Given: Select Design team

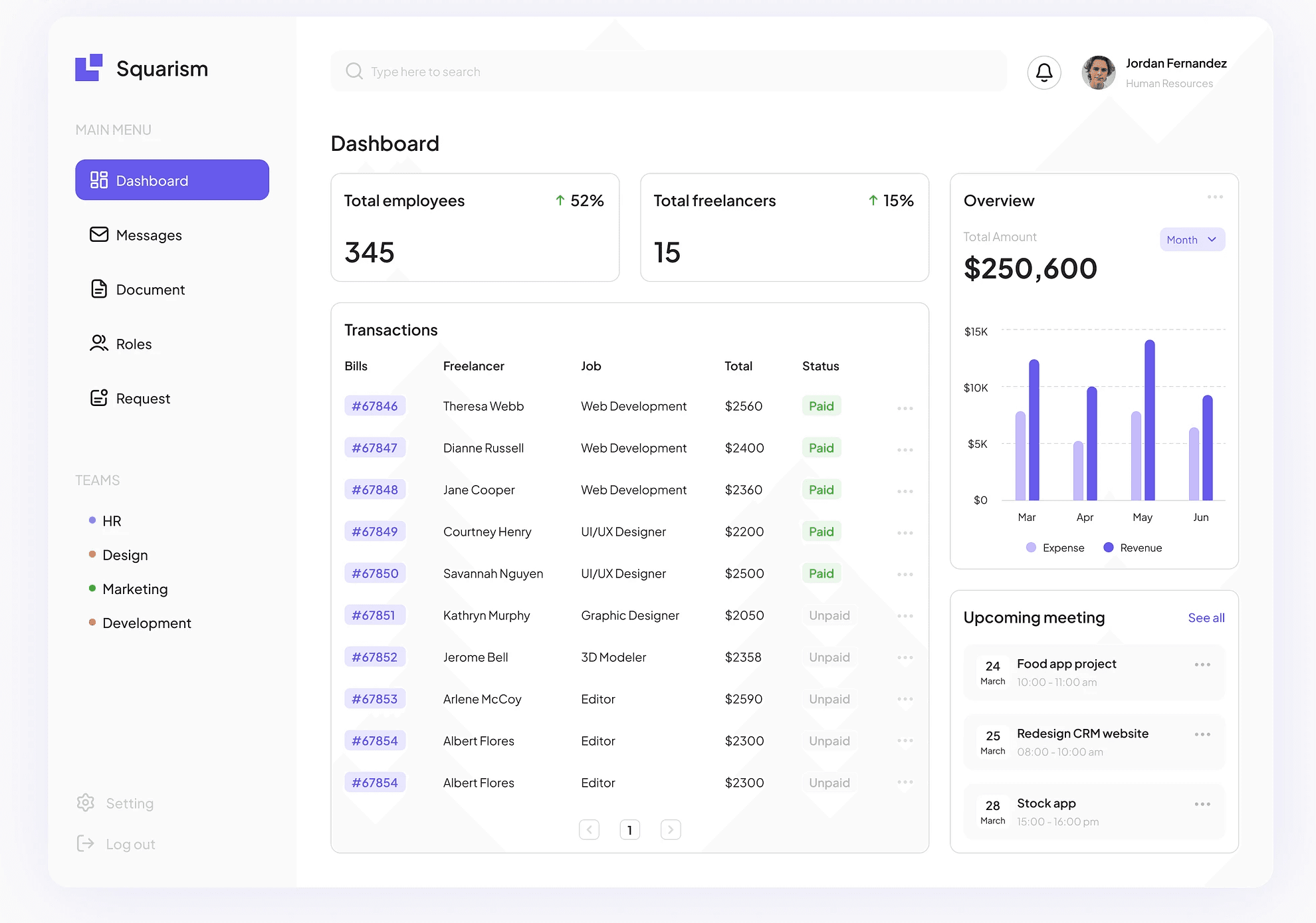Looking at the screenshot, I should pyautogui.click(x=125, y=555).
